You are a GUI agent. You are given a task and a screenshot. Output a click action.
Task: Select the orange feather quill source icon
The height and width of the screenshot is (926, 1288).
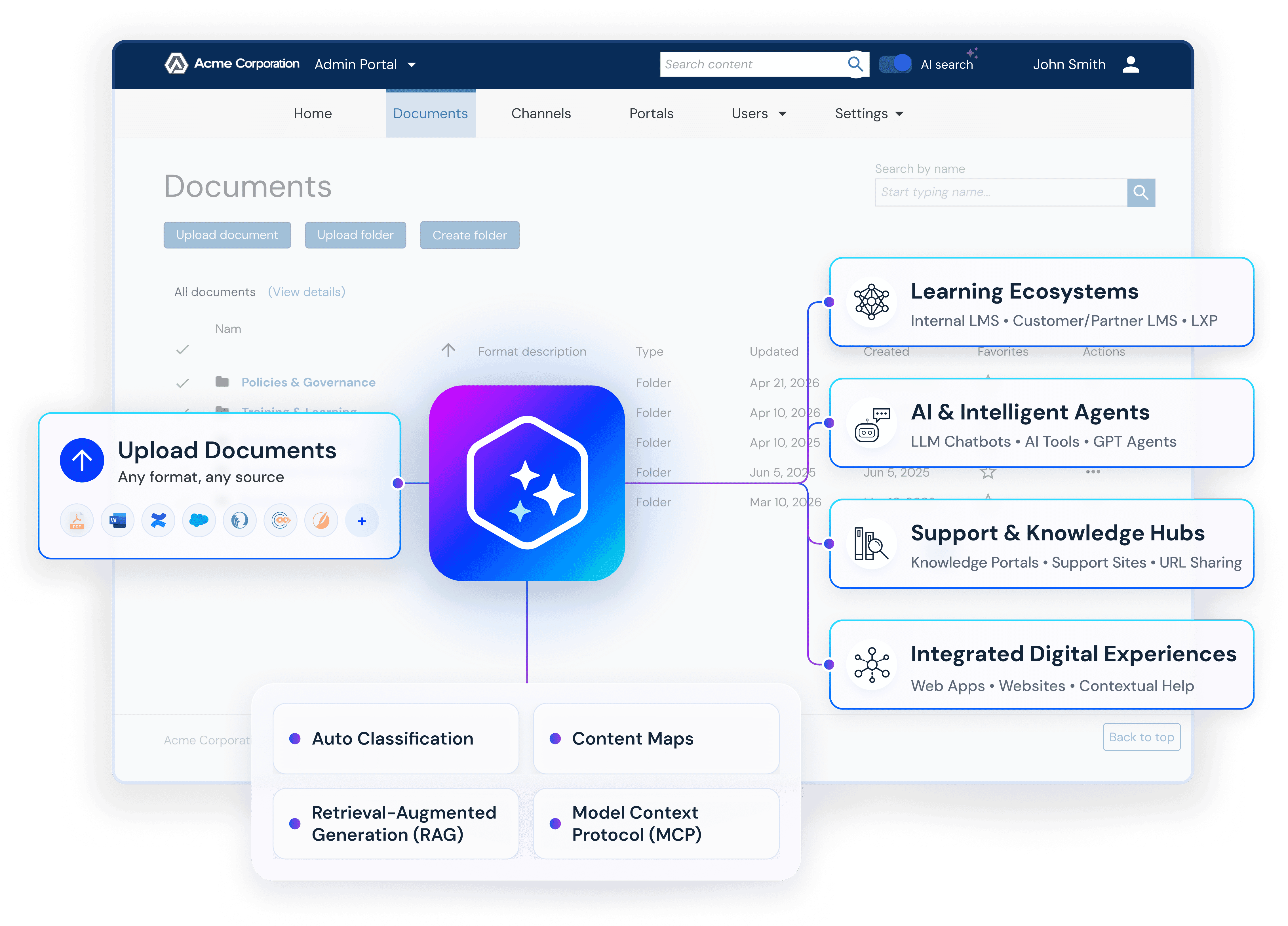tap(321, 520)
